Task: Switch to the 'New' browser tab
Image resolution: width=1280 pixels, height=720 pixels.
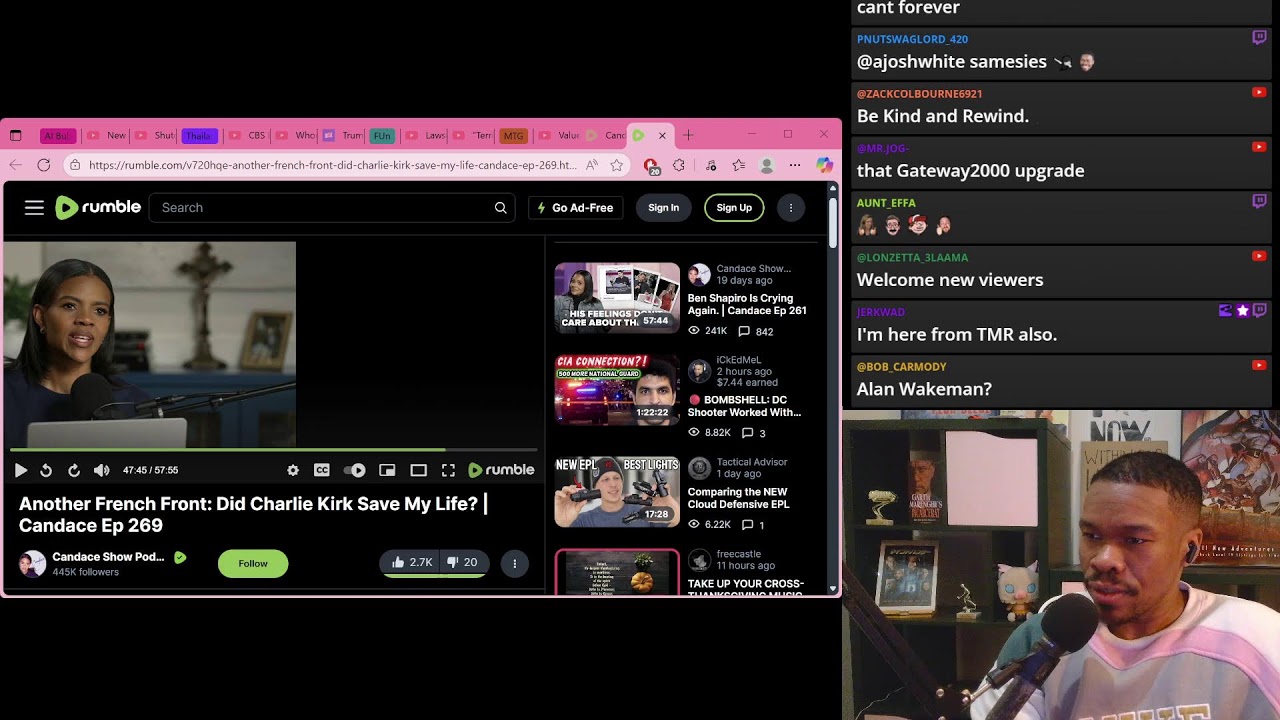Action: coord(108,135)
